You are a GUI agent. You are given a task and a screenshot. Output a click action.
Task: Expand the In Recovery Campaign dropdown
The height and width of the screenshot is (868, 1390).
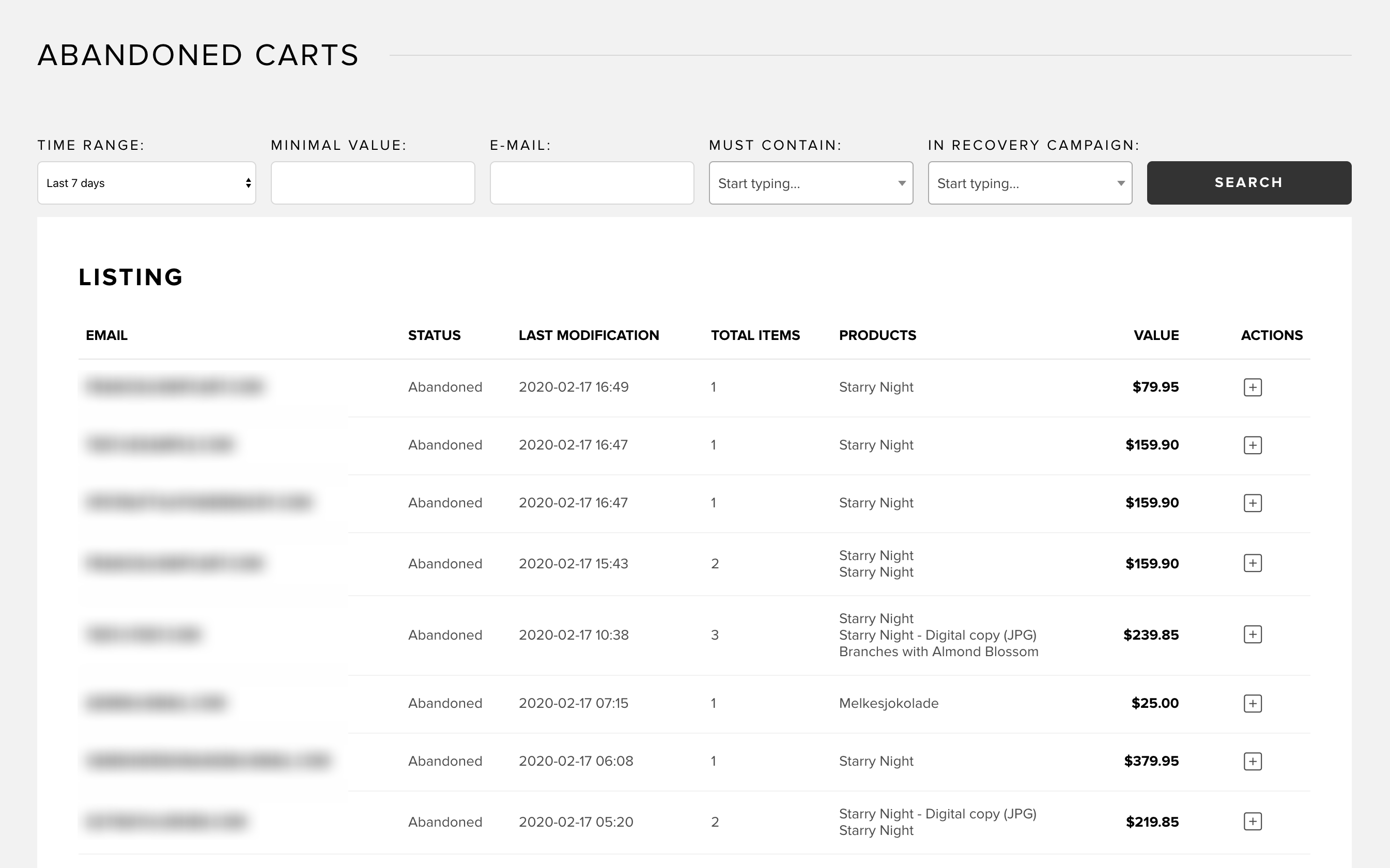[x=1120, y=183]
